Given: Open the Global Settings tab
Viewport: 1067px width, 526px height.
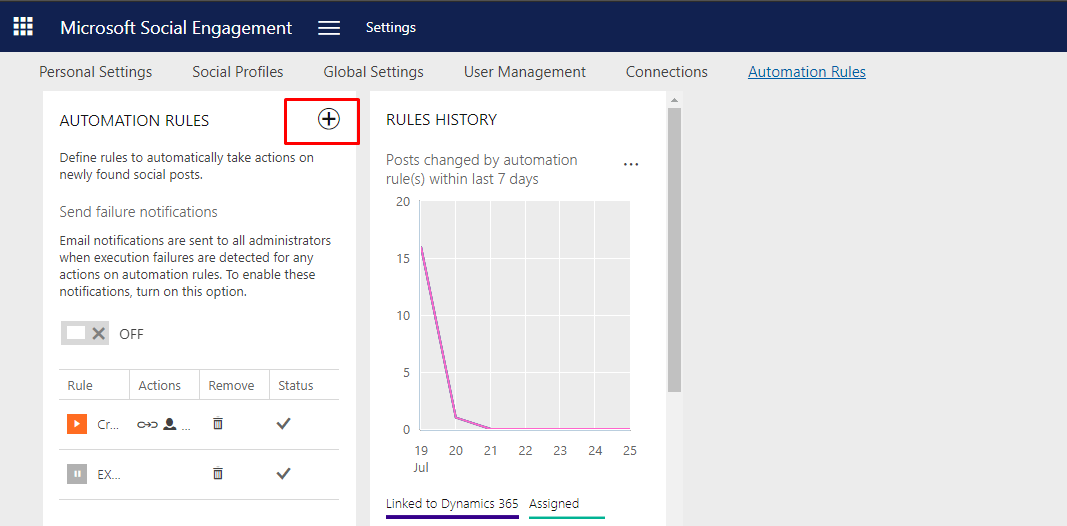Looking at the screenshot, I should click(373, 72).
